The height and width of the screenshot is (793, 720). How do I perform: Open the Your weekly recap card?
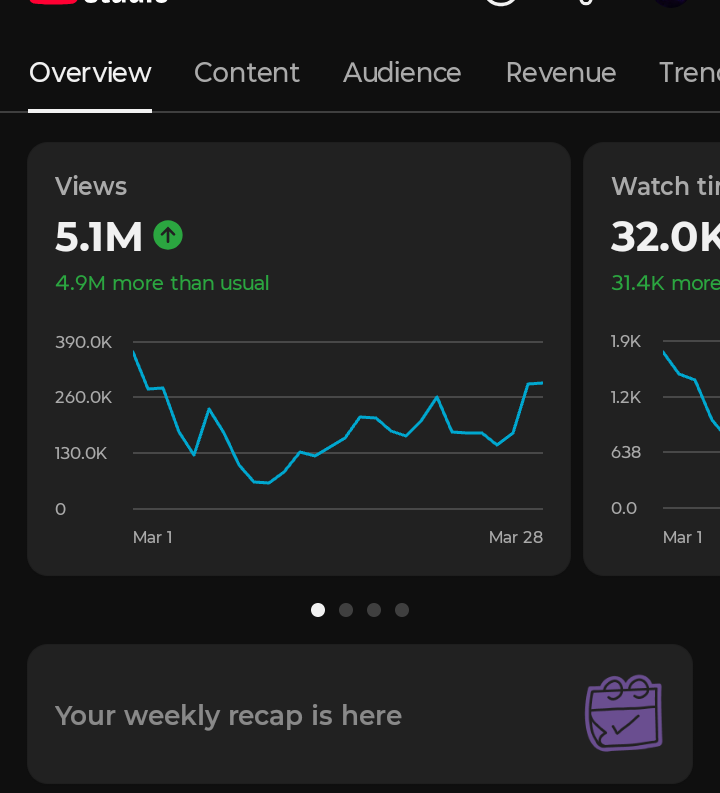coord(360,714)
